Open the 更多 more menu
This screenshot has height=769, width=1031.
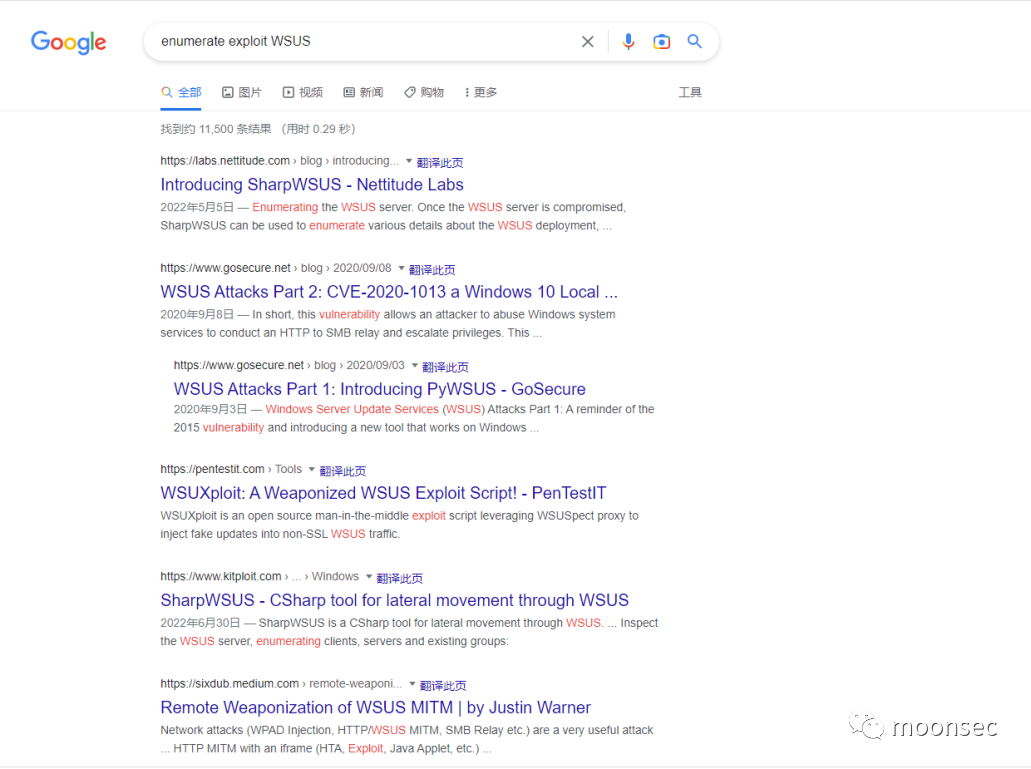point(481,92)
